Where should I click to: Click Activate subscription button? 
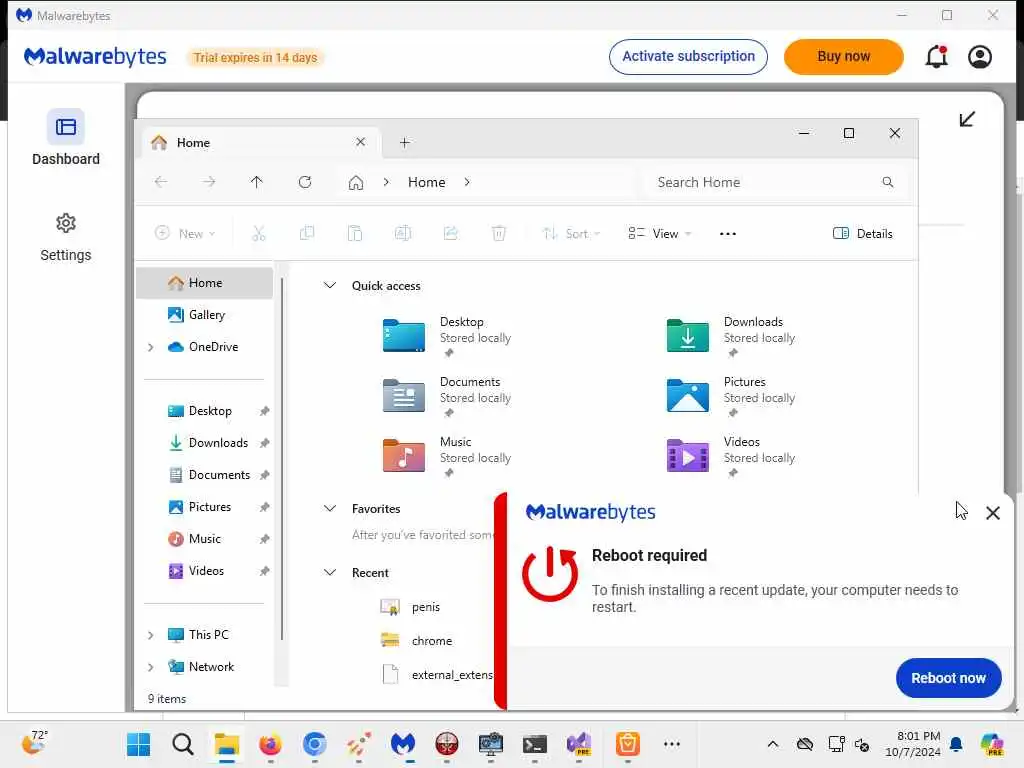pyautogui.click(x=688, y=57)
